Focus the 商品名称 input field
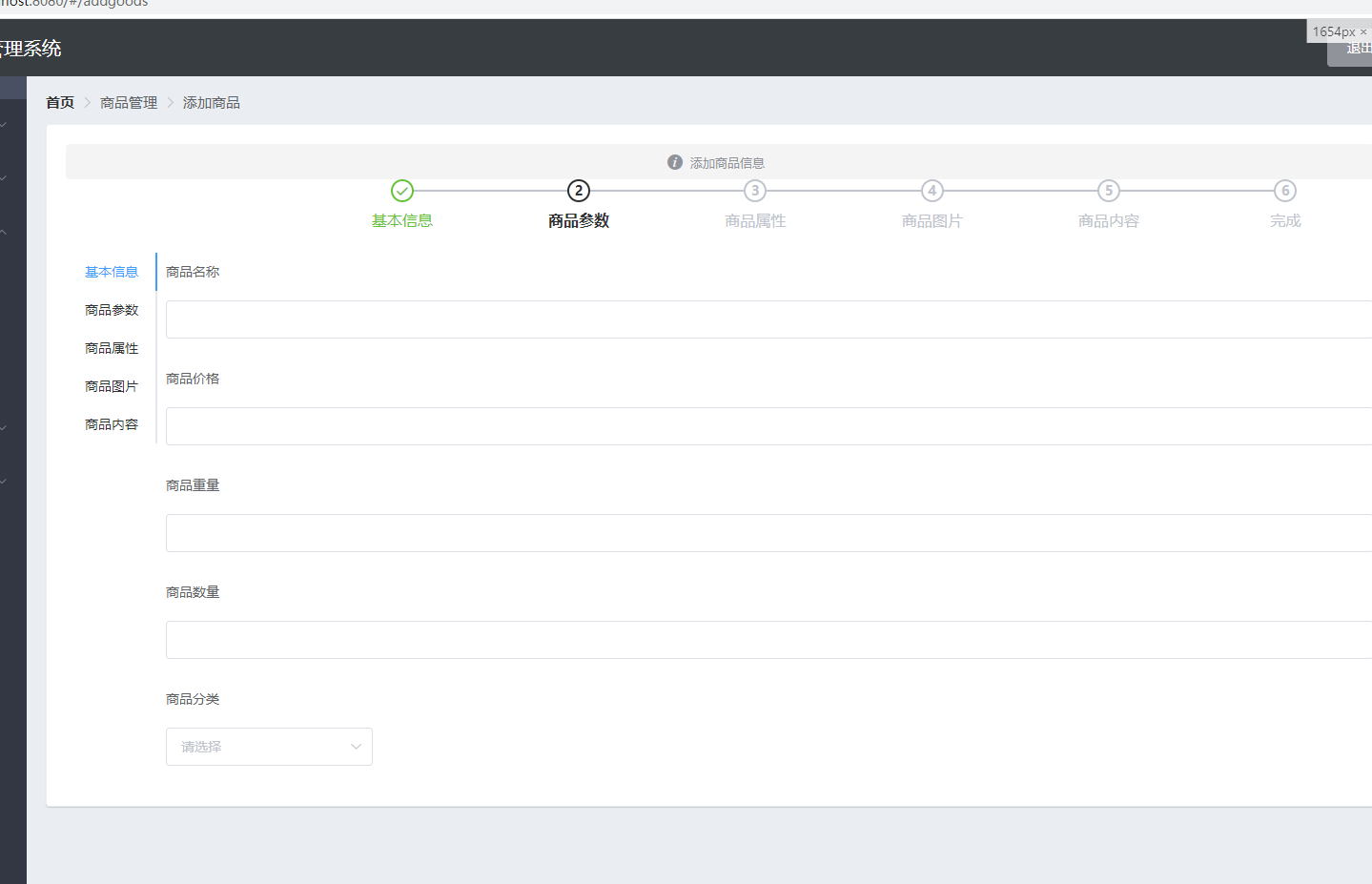The height and width of the screenshot is (884, 1372). tap(768, 319)
